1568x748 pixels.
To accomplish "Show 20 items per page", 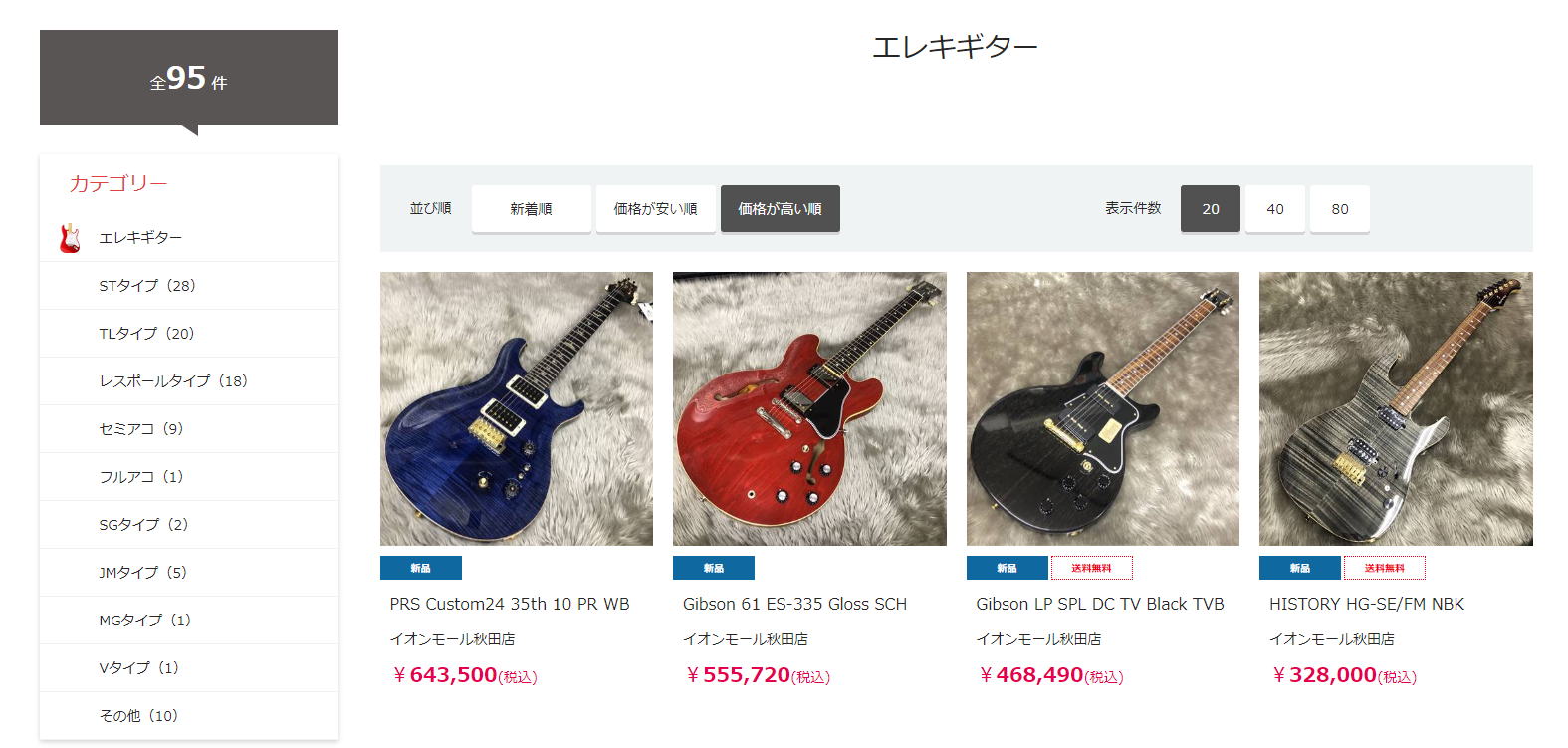I will click(1211, 209).
